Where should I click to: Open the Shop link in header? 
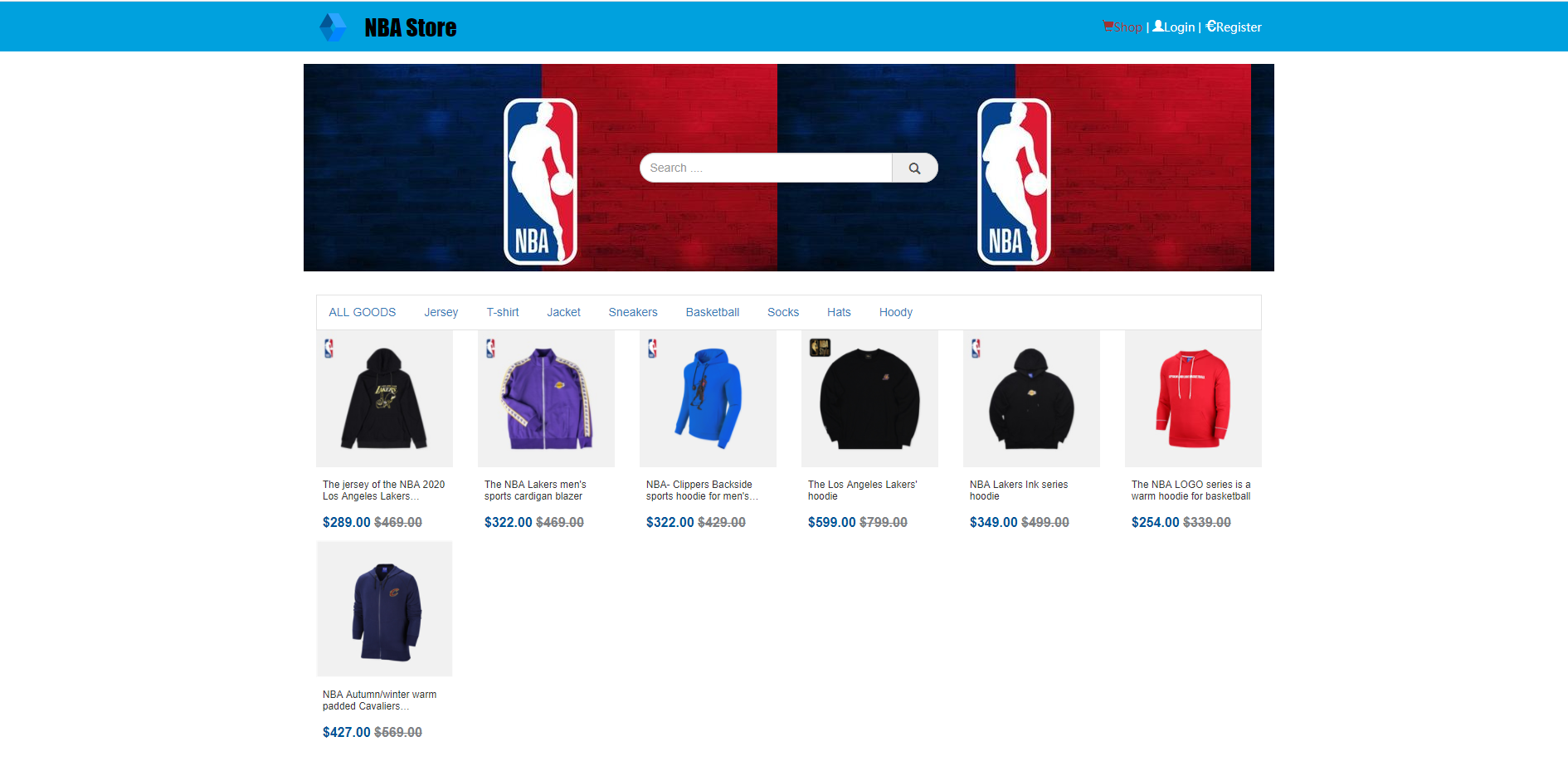pyautogui.click(x=1127, y=27)
